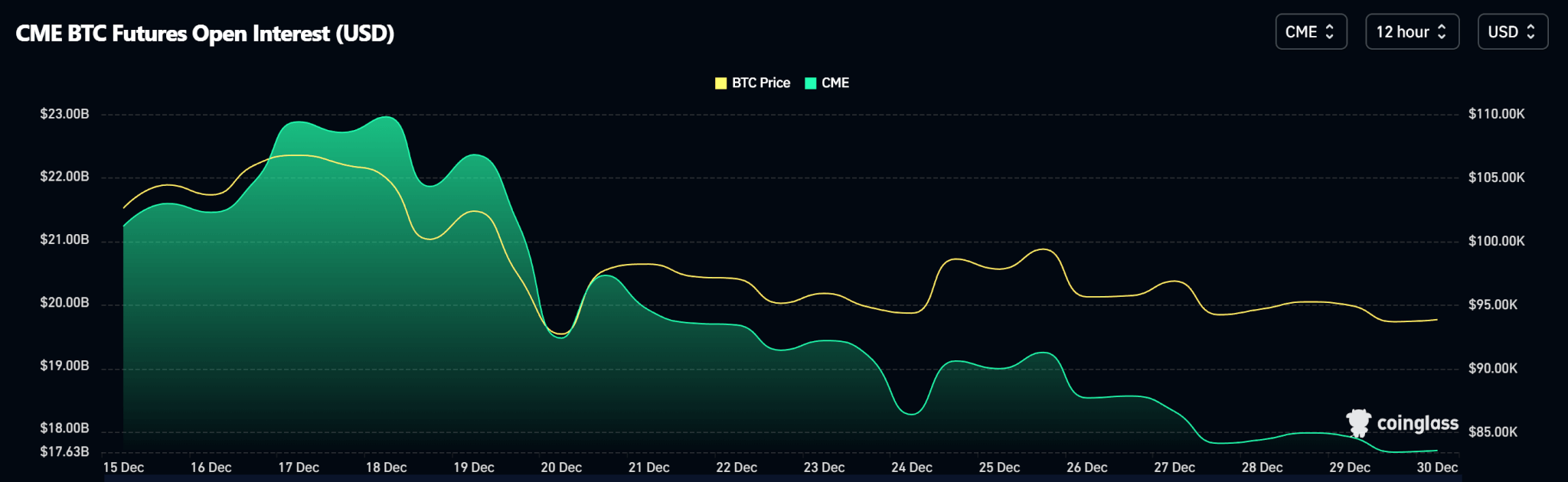Click the 25 Dec axis date
The image size is (1568, 482).
point(999,467)
